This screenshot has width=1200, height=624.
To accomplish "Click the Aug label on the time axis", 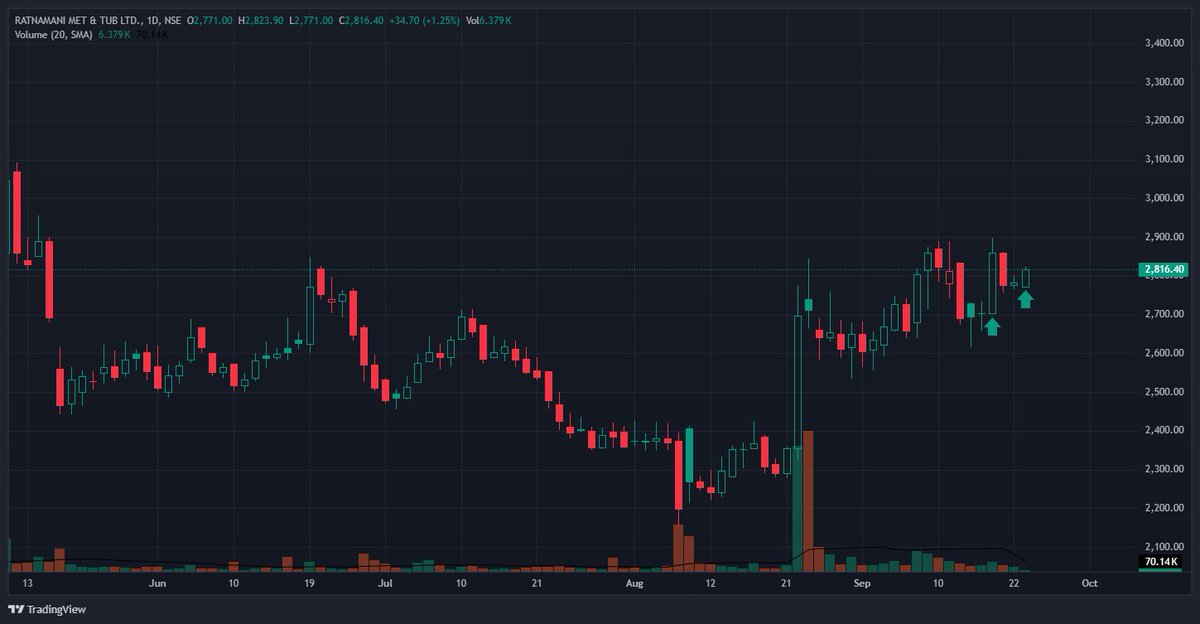I will (x=635, y=582).
